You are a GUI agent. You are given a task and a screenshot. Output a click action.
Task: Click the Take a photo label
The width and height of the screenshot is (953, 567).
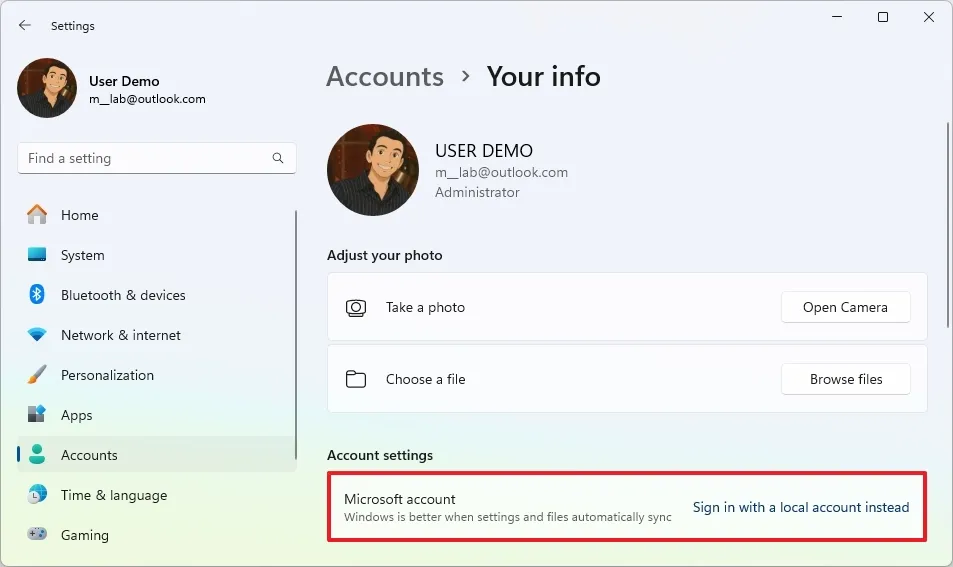point(425,308)
